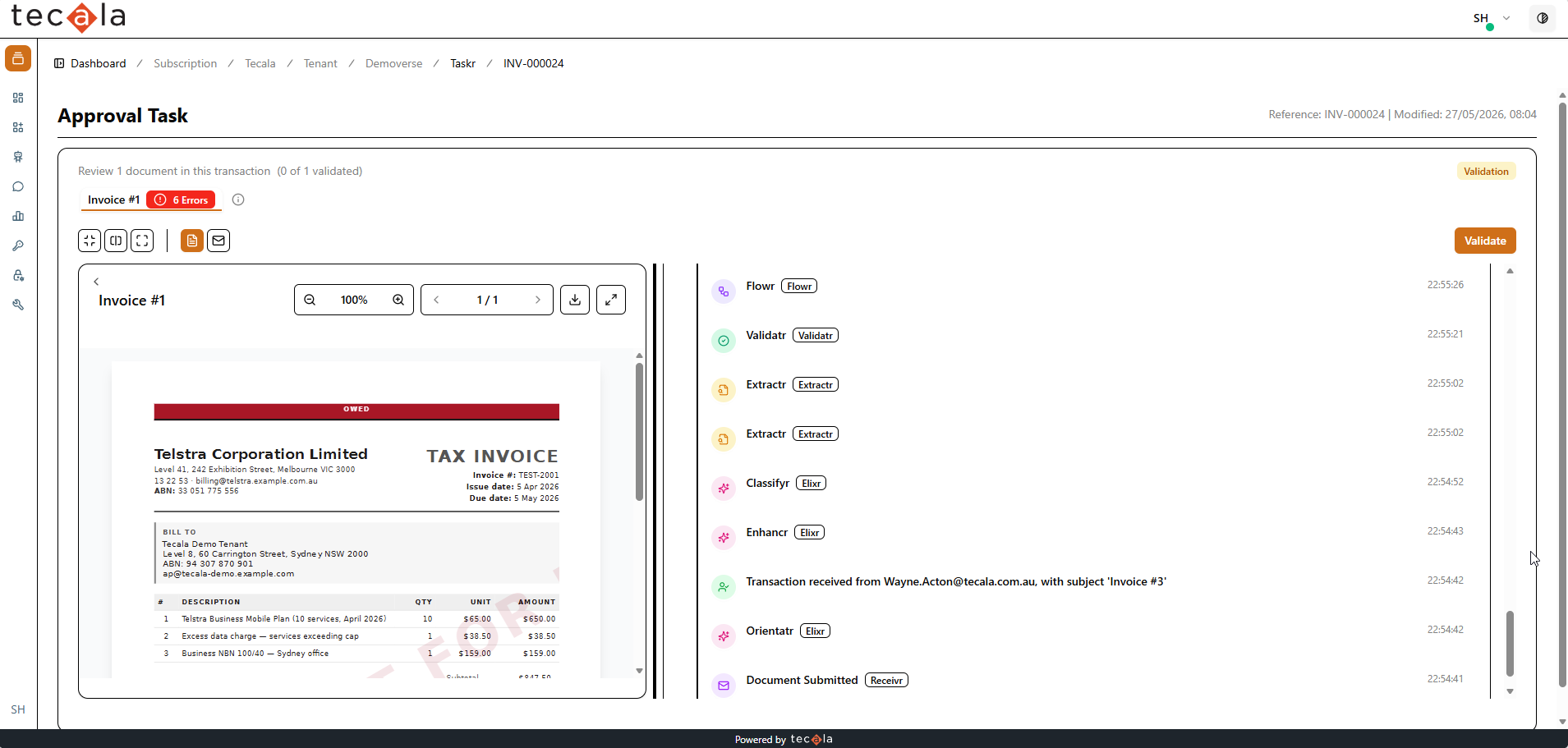Click the 22:55:26 timestamp
Image resolution: width=1568 pixels, height=748 pixels.
point(1445,285)
